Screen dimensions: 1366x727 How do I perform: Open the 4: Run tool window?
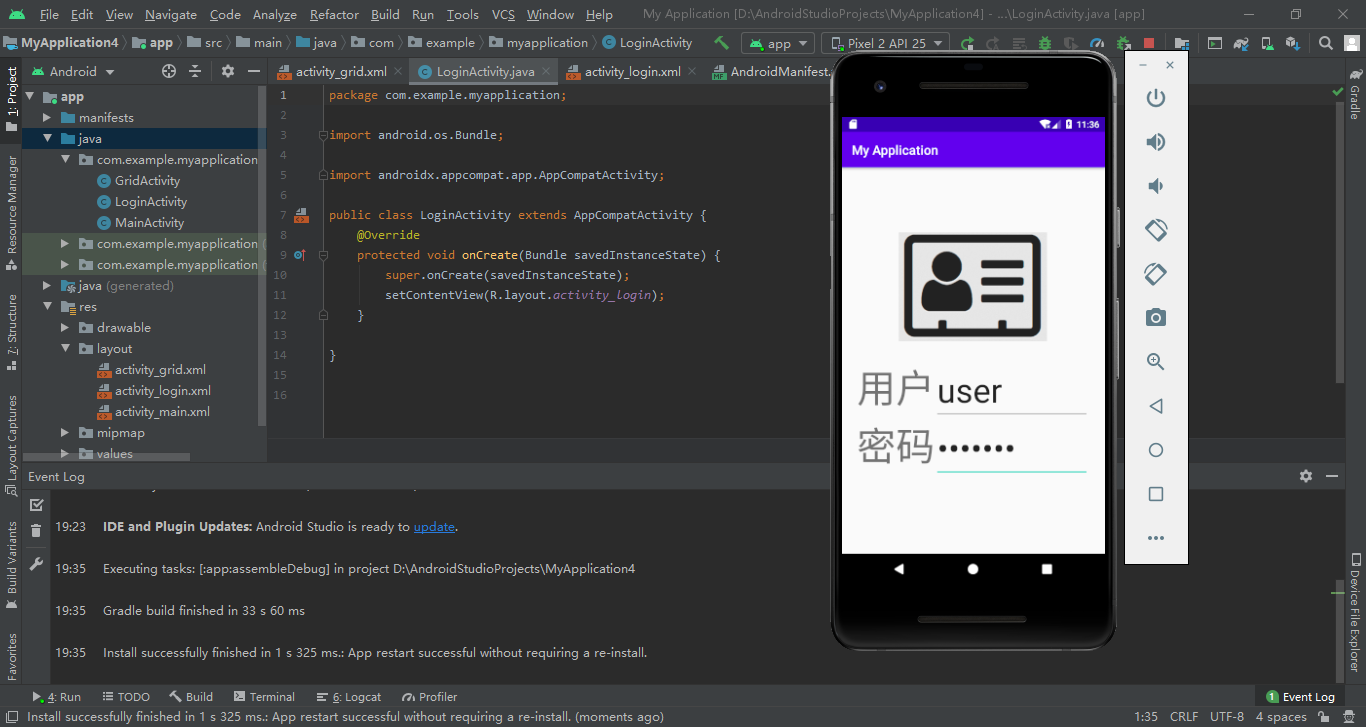(57, 697)
